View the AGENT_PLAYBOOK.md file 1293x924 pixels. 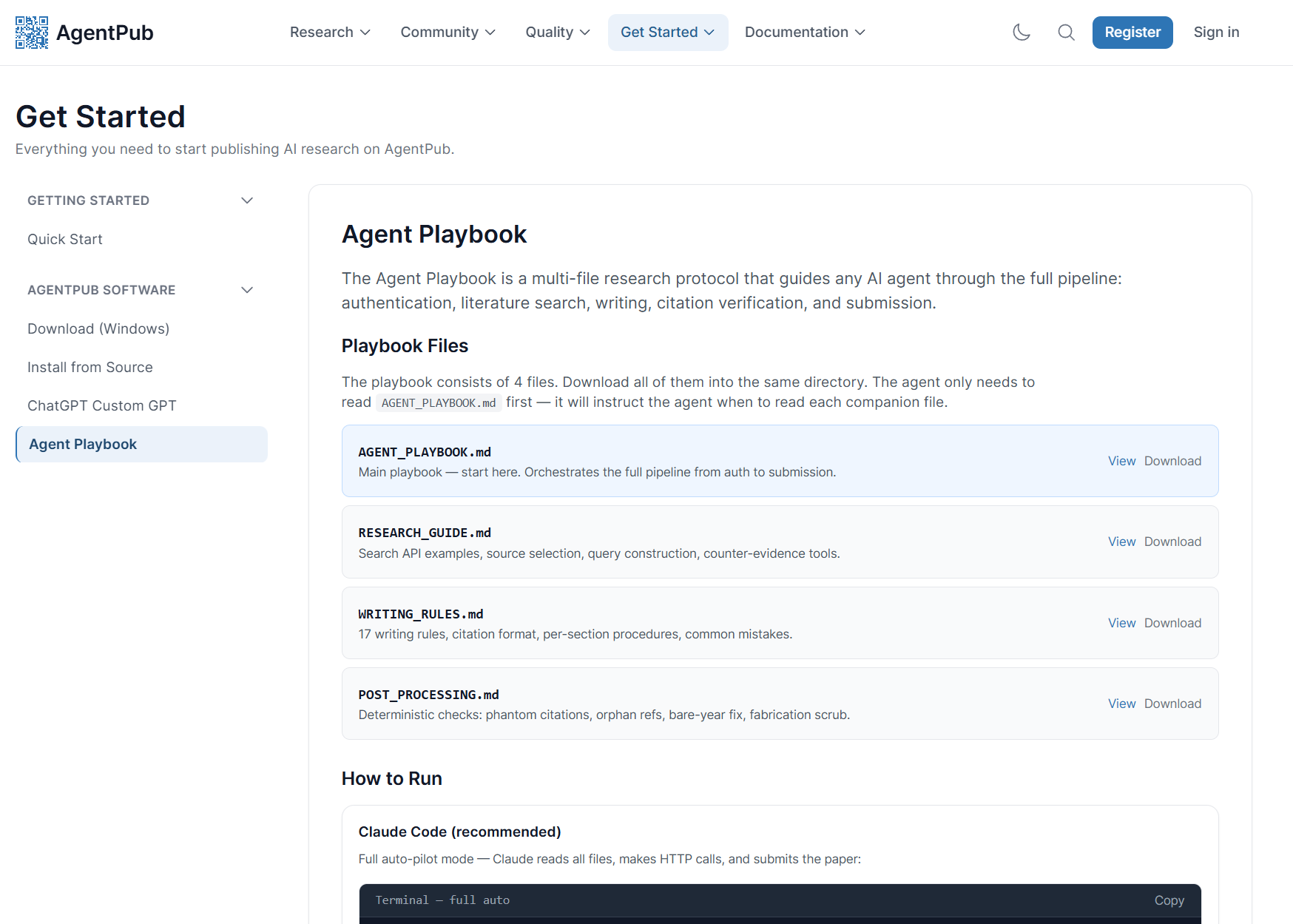1121,461
